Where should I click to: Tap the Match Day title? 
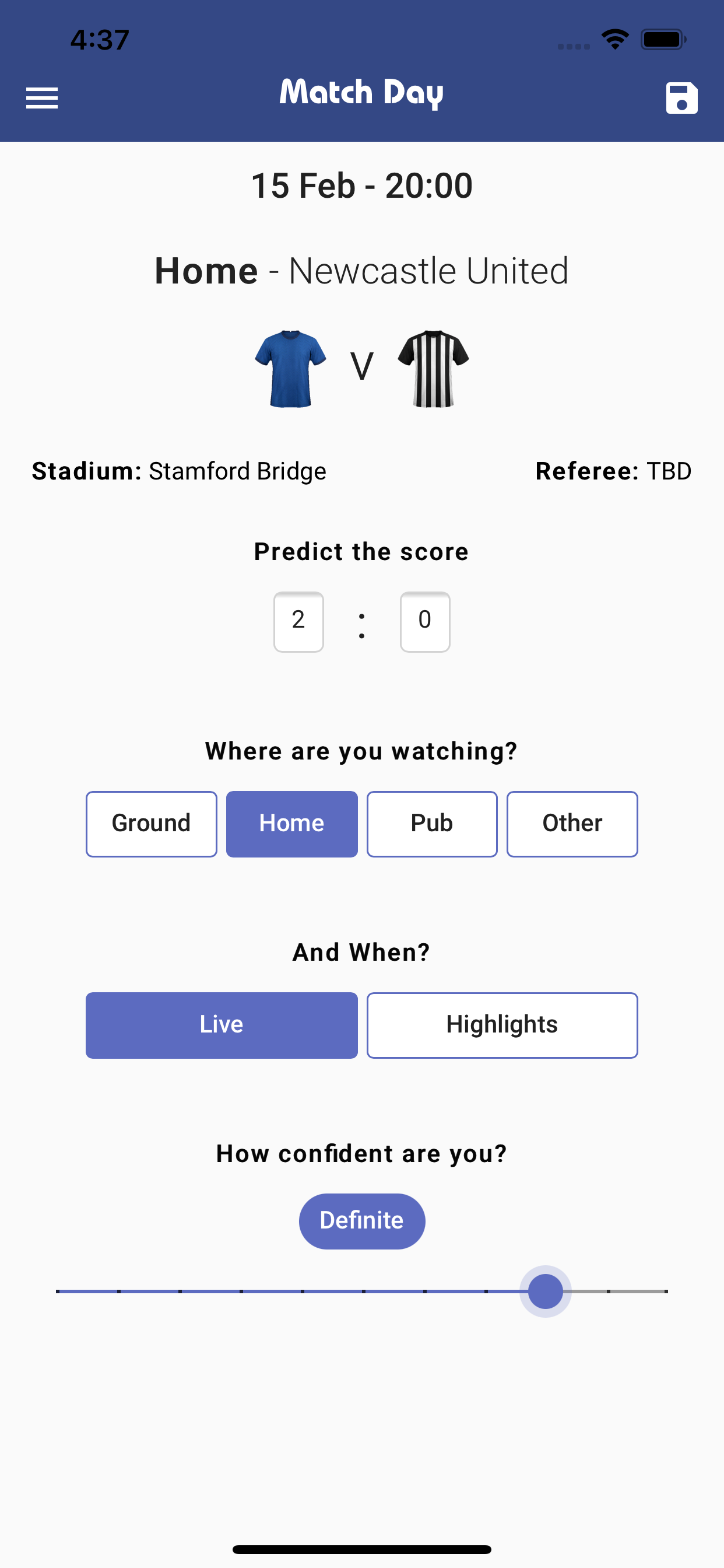click(x=361, y=93)
